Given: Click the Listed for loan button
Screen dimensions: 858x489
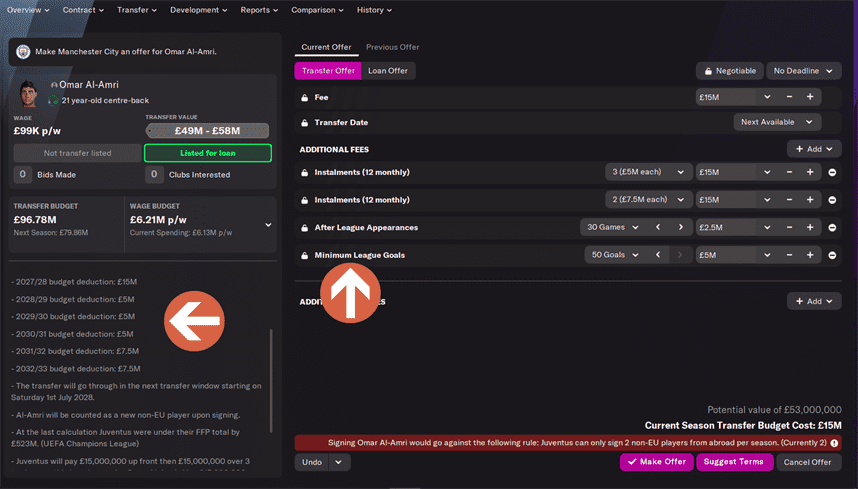Looking at the screenshot, I should pos(208,153).
